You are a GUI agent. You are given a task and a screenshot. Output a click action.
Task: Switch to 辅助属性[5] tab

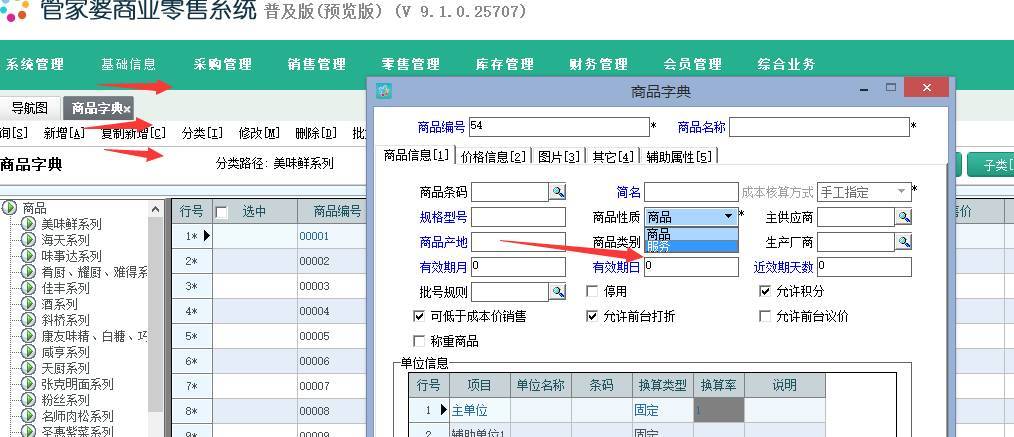coord(678,156)
